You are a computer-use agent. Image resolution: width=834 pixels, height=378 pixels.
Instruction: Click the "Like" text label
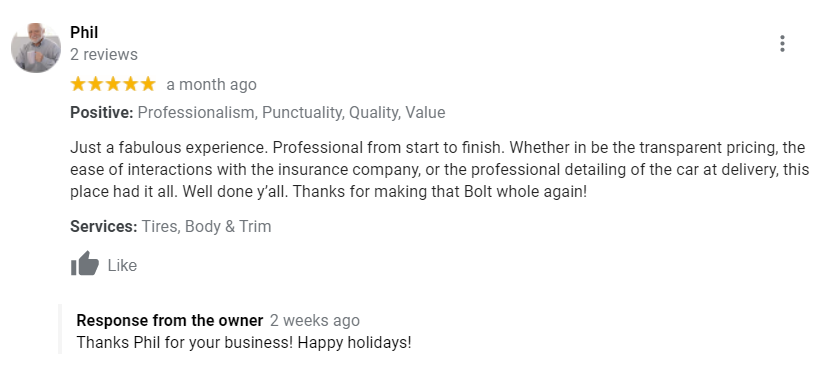pyautogui.click(x=122, y=265)
